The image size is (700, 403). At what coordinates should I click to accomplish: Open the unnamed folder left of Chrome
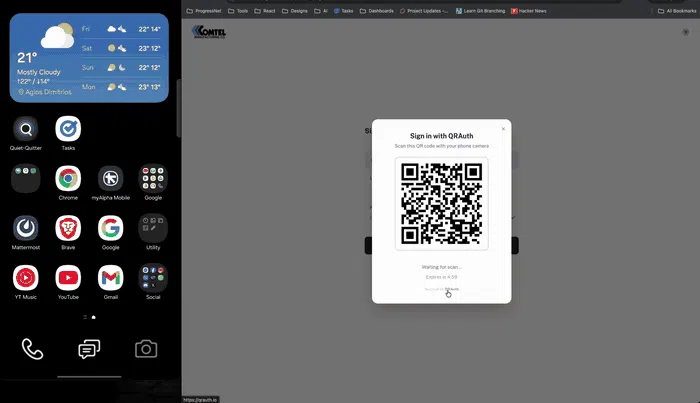(26, 179)
